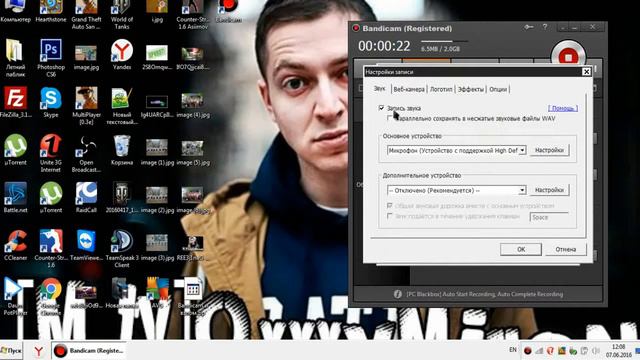
Task: Select the Daum PotPlayer desktop icon
Action: coord(16,296)
